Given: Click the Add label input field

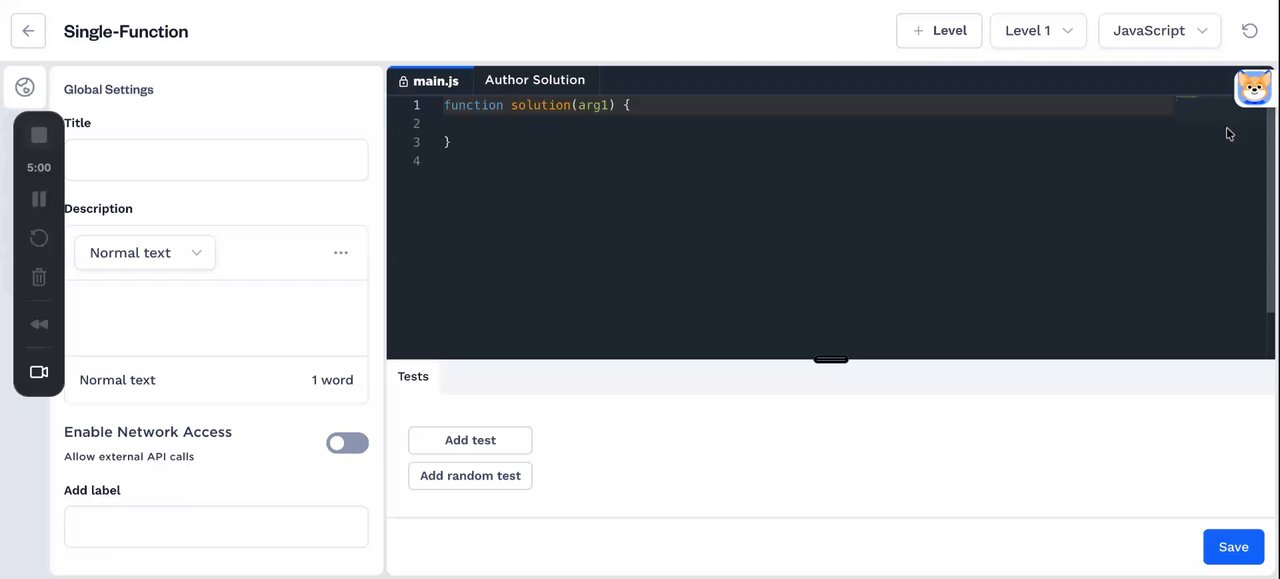Looking at the screenshot, I should coord(216,527).
